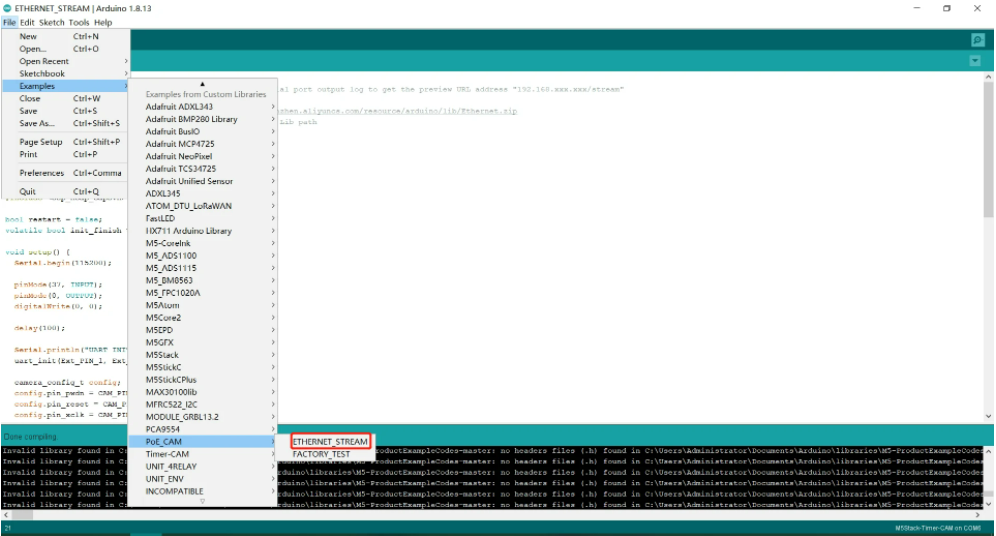The width and height of the screenshot is (996, 536).
Task: Expand M5Stack examples submenu
Action: tap(203, 354)
